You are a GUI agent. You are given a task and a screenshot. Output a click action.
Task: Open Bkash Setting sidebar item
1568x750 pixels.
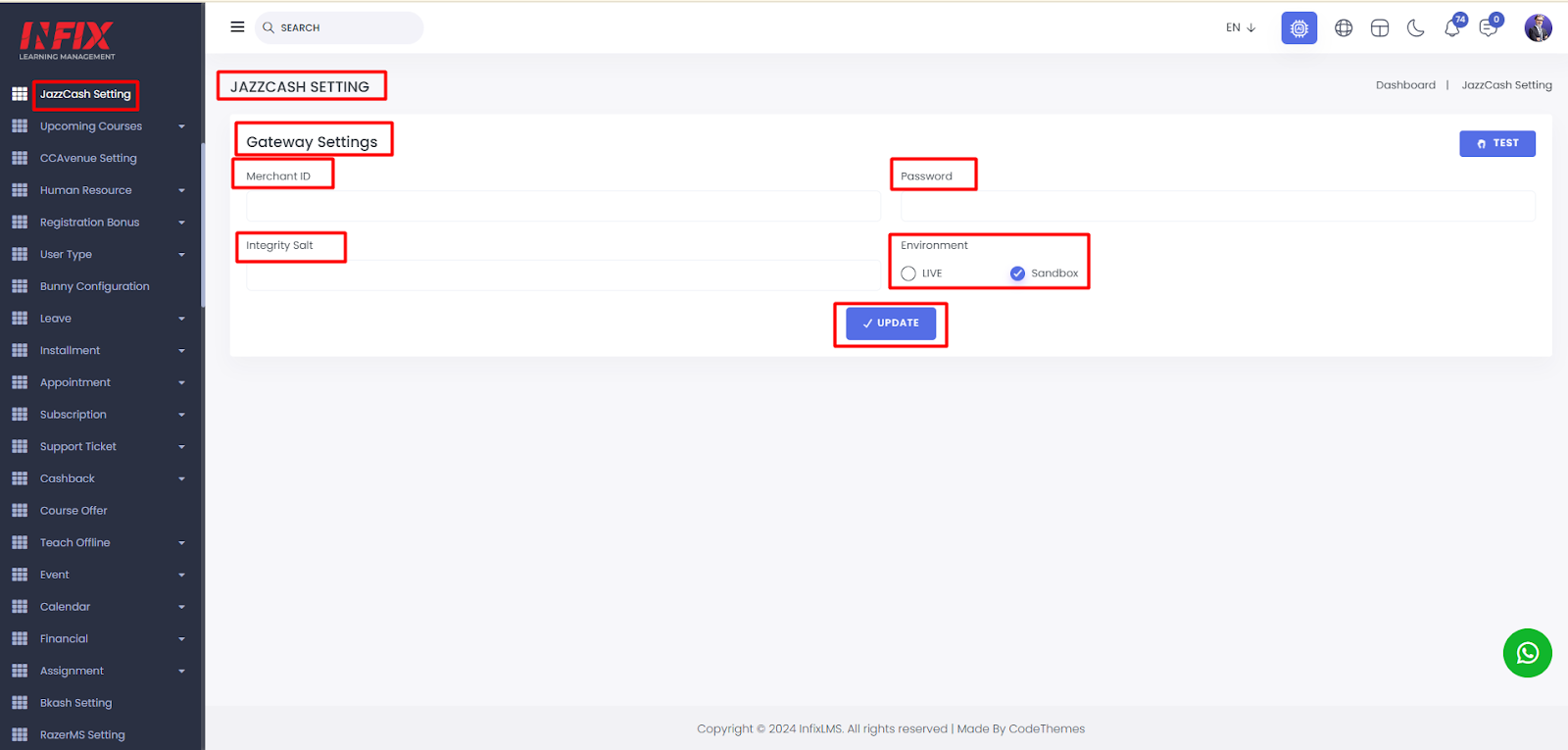[x=75, y=703]
